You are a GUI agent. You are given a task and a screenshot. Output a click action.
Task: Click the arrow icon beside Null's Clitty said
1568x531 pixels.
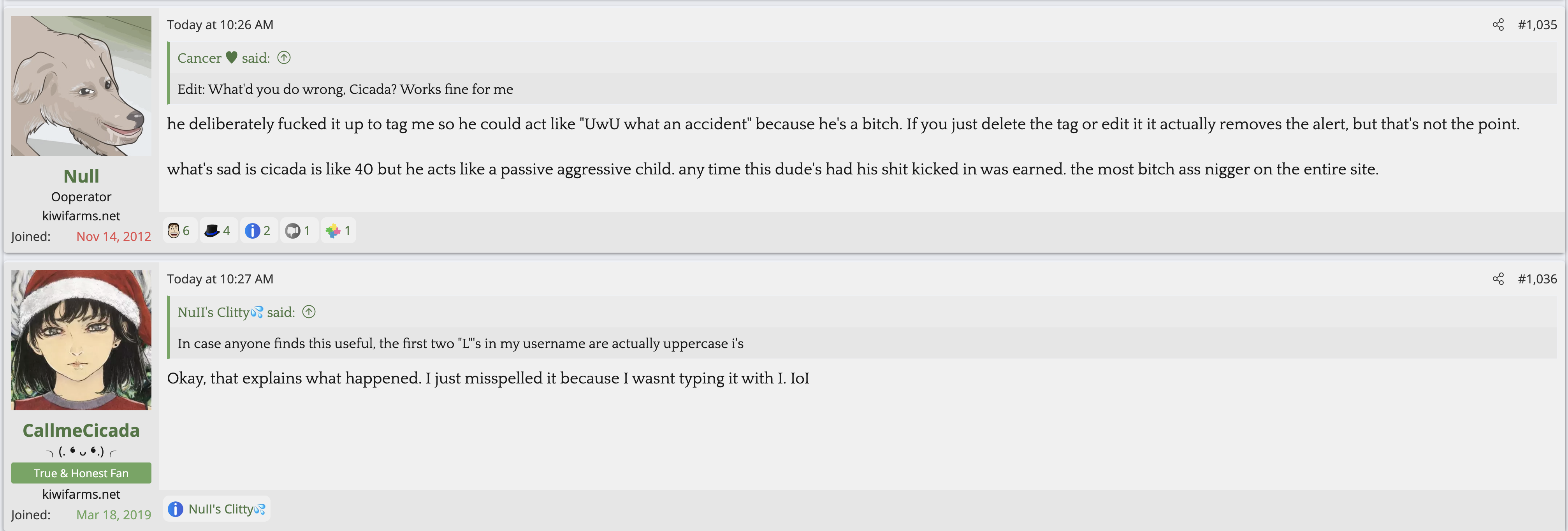pos(309,312)
